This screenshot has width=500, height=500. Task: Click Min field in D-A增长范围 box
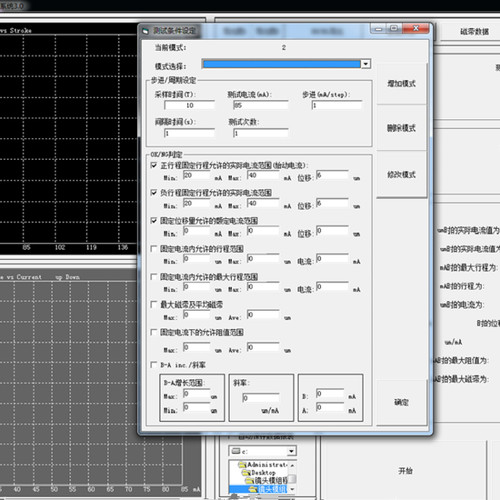pyautogui.click(x=197, y=408)
